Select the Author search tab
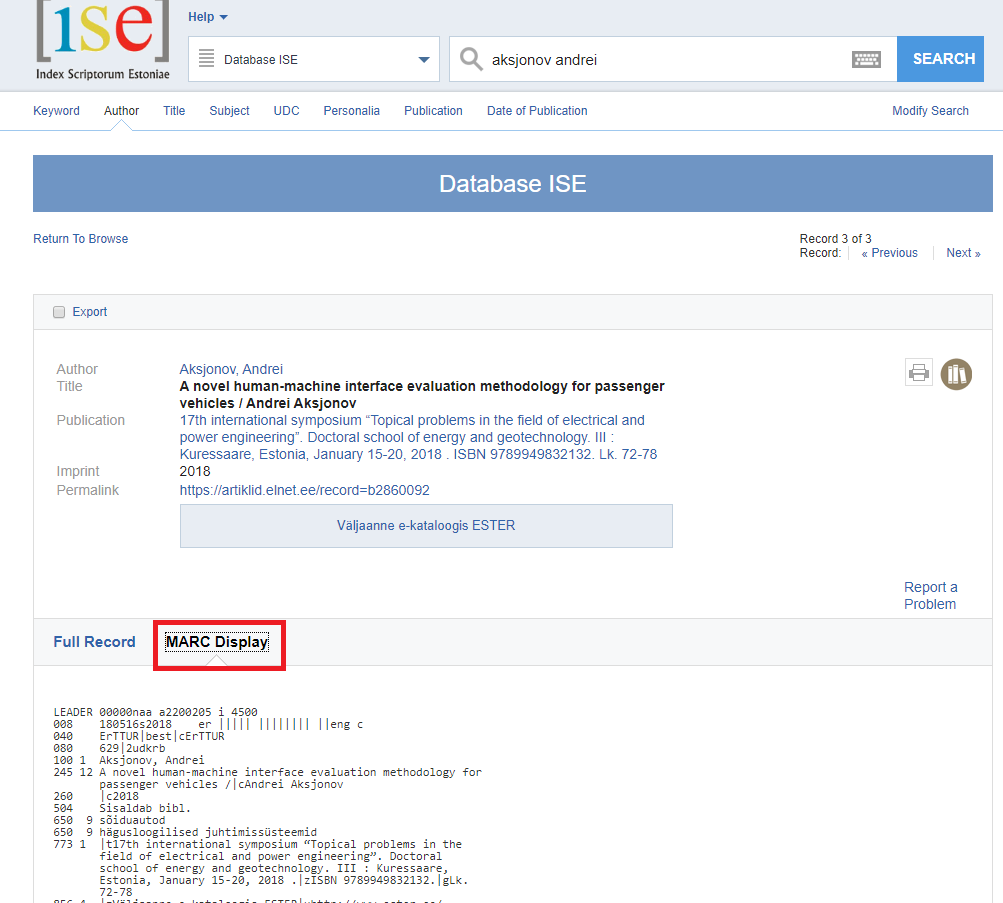 [122, 111]
